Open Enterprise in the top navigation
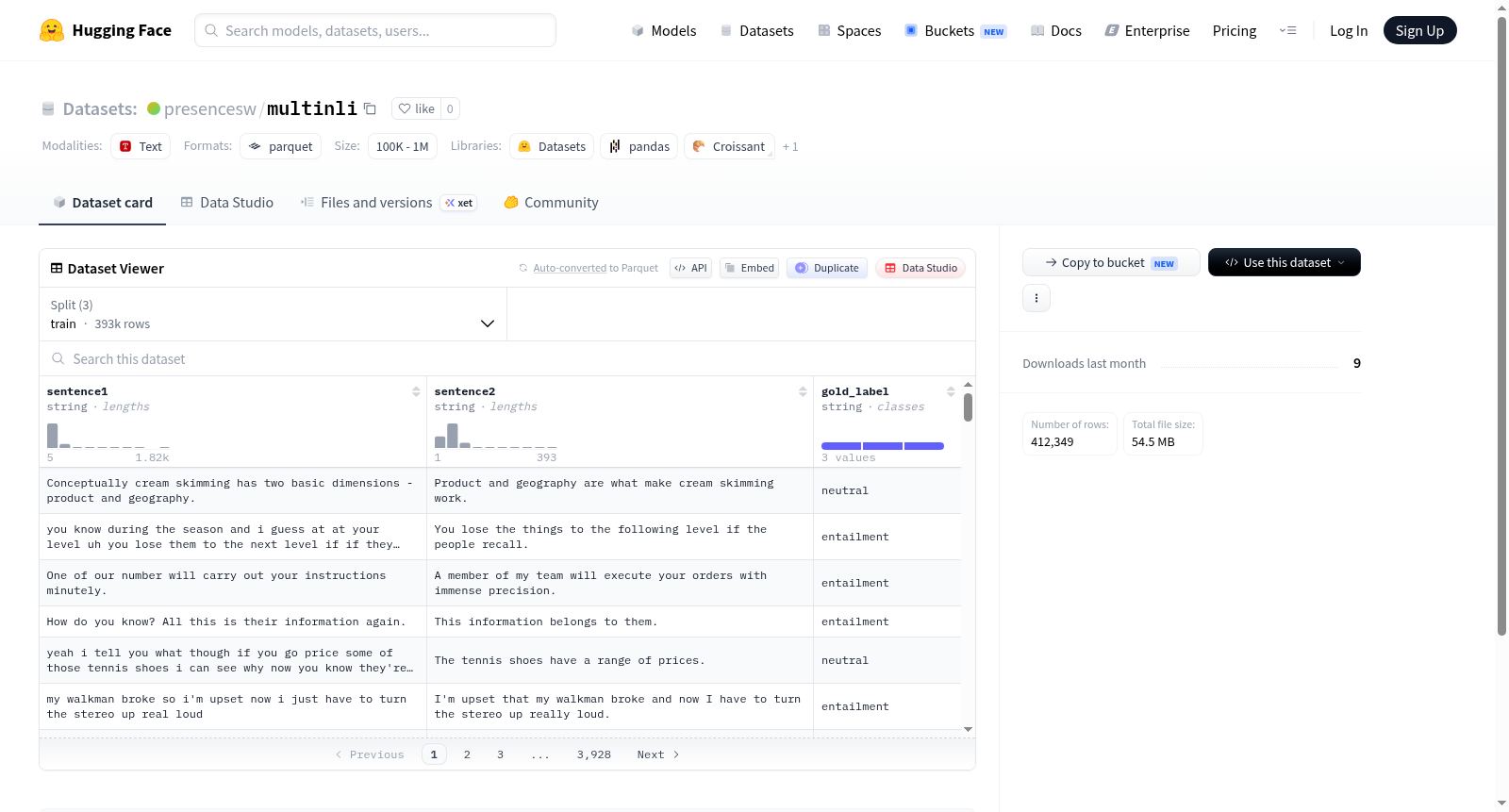The height and width of the screenshot is (812, 1509). click(x=1147, y=30)
